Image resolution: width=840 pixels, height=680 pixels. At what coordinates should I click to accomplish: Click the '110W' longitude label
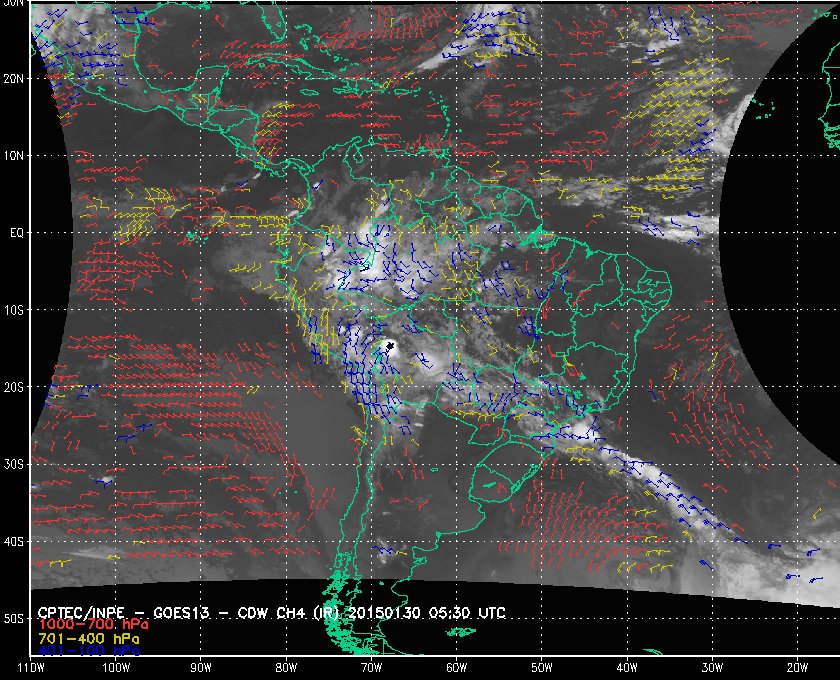tap(31, 668)
